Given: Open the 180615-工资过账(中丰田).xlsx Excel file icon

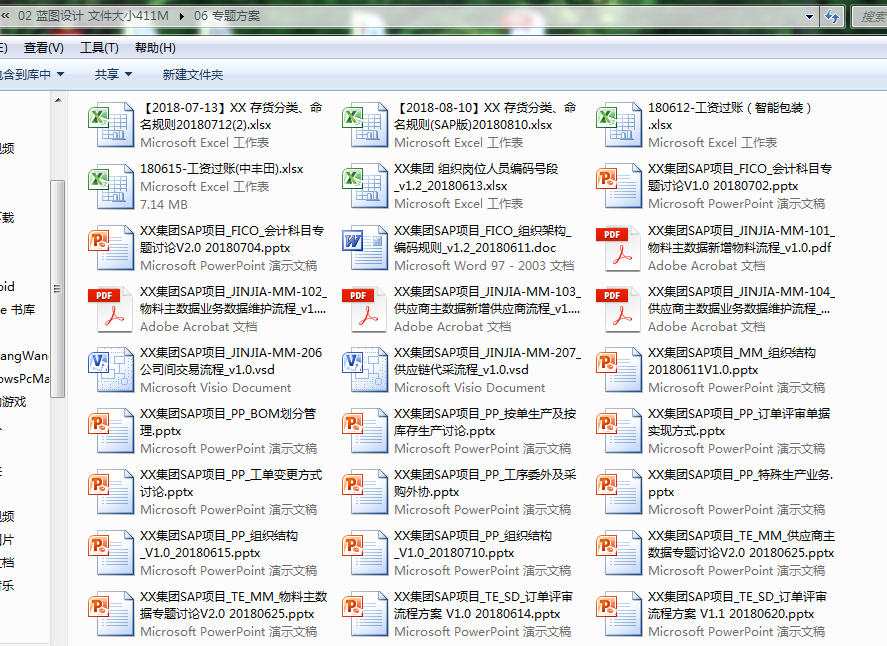Looking at the screenshot, I should [110, 186].
